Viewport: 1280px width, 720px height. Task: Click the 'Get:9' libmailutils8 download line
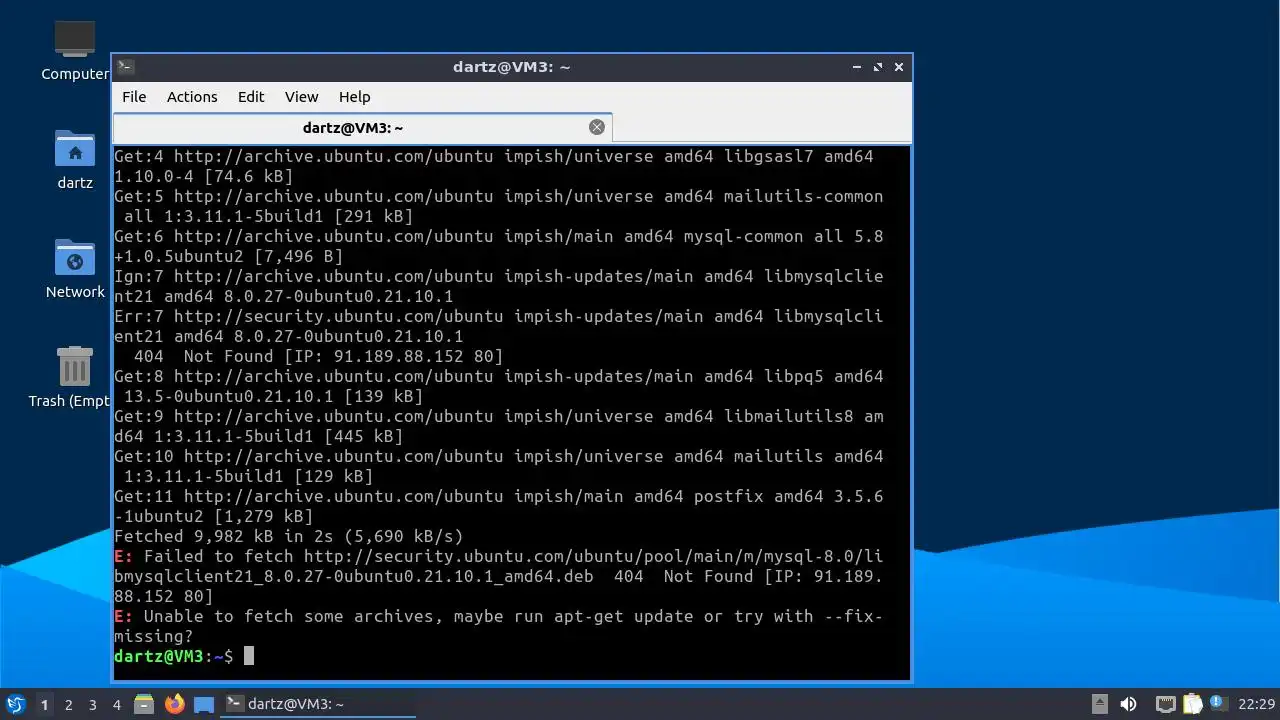pyautogui.click(x=499, y=426)
